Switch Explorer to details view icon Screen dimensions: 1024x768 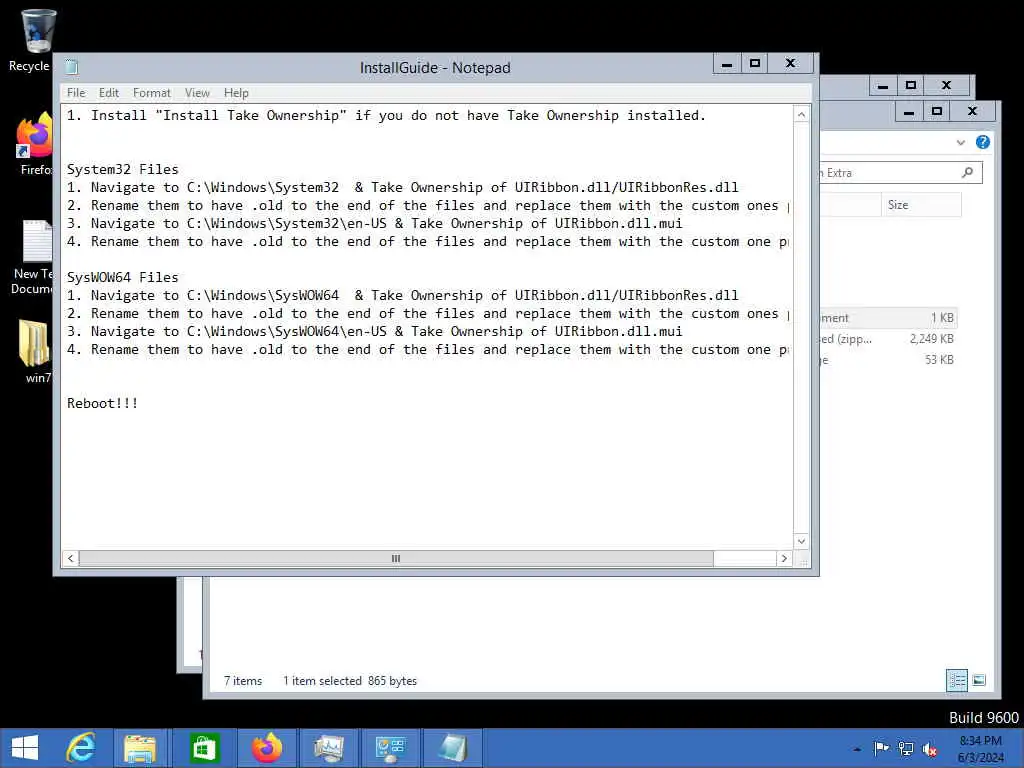coord(957,680)
